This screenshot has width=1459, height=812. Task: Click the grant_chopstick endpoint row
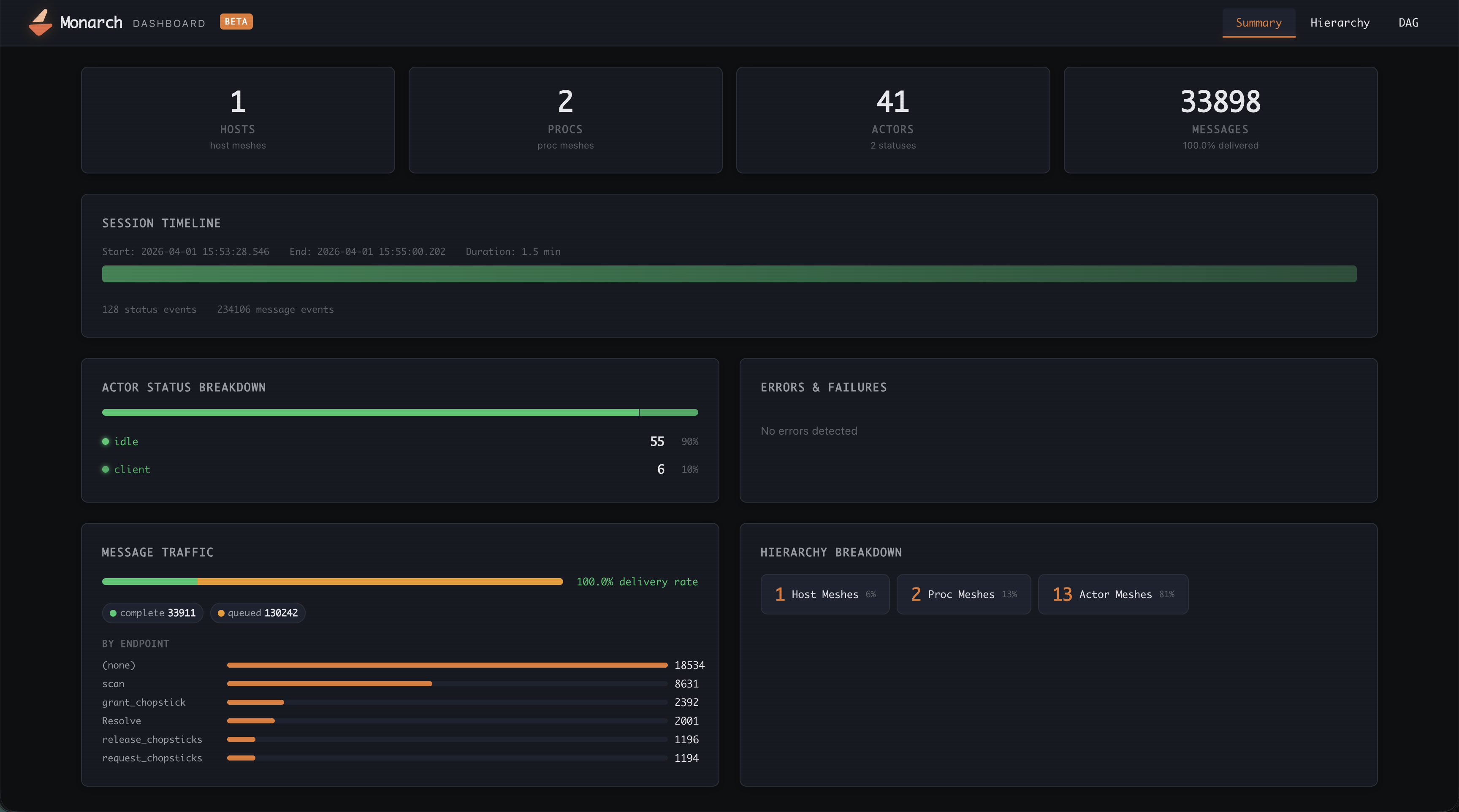coord(144,702)
